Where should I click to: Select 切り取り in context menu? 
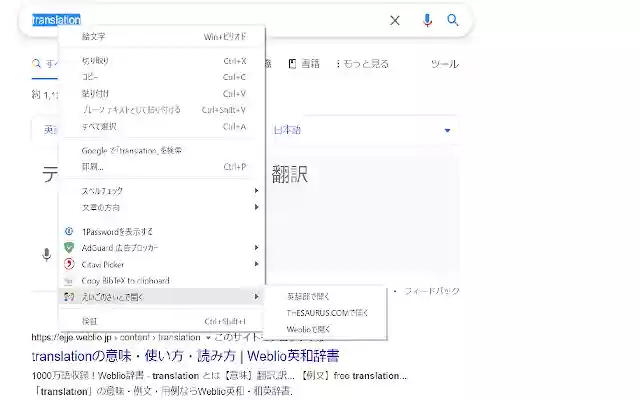[162, 61]
